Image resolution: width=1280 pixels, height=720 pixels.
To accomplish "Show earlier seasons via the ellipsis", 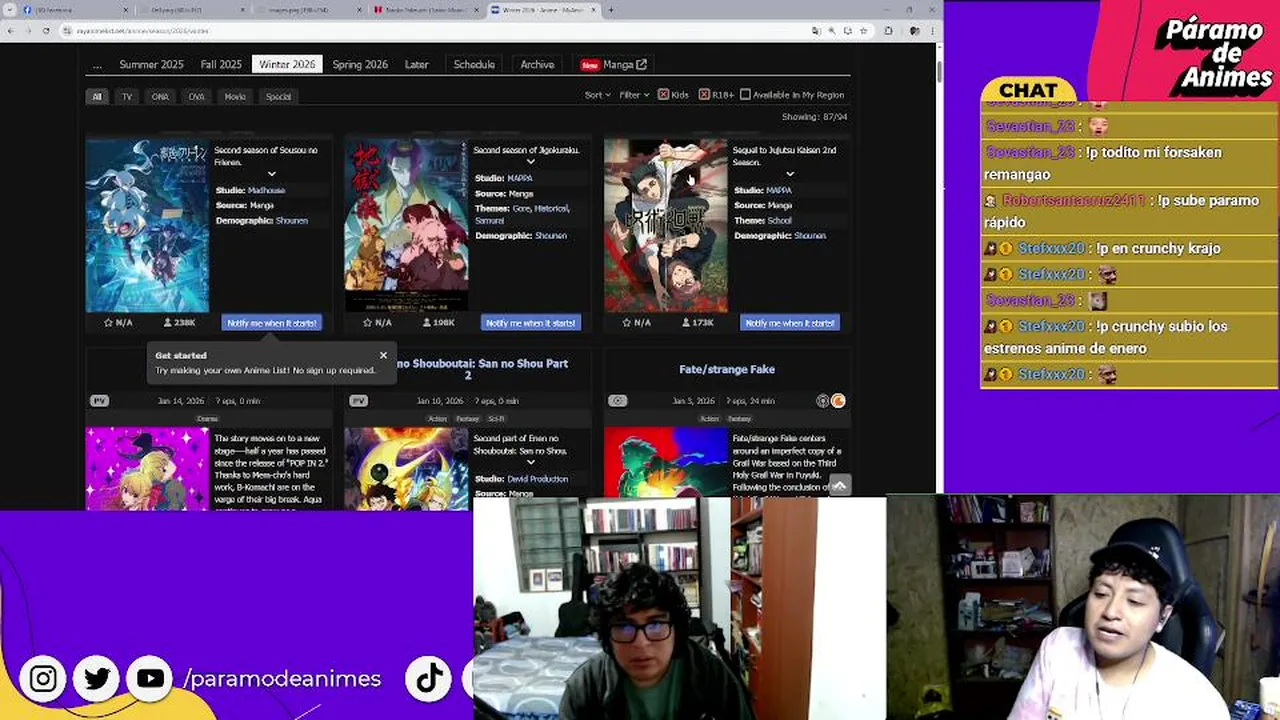I will pos(97,65).
